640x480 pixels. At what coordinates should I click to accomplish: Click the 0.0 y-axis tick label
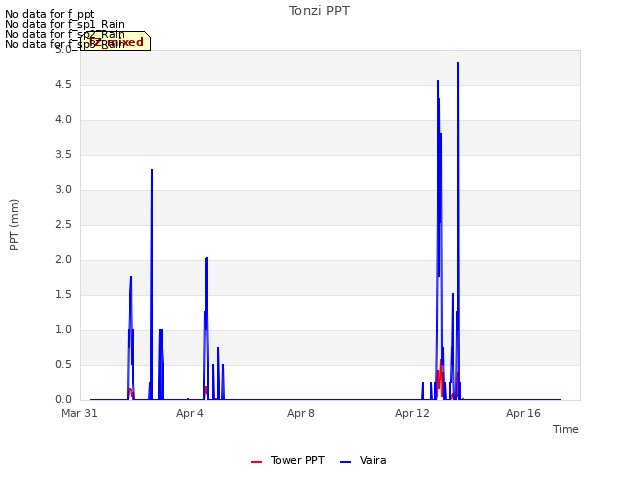(63, 400)
